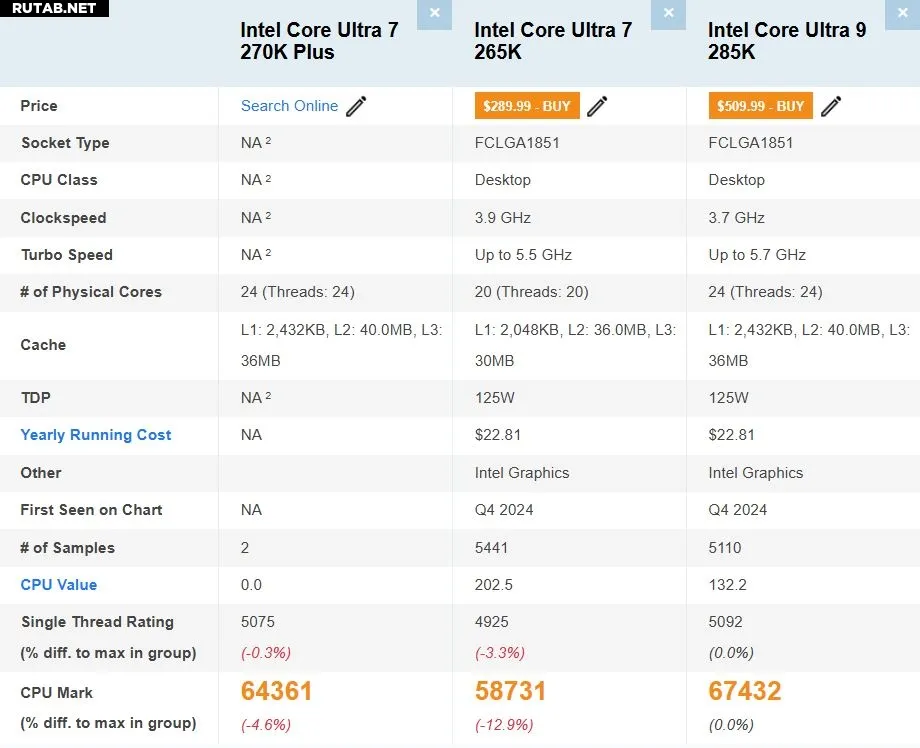The width and height of the screenshot is (920, 748).
Task: Open the Yearly Running Cost link
Action: [x=96, y=435]
